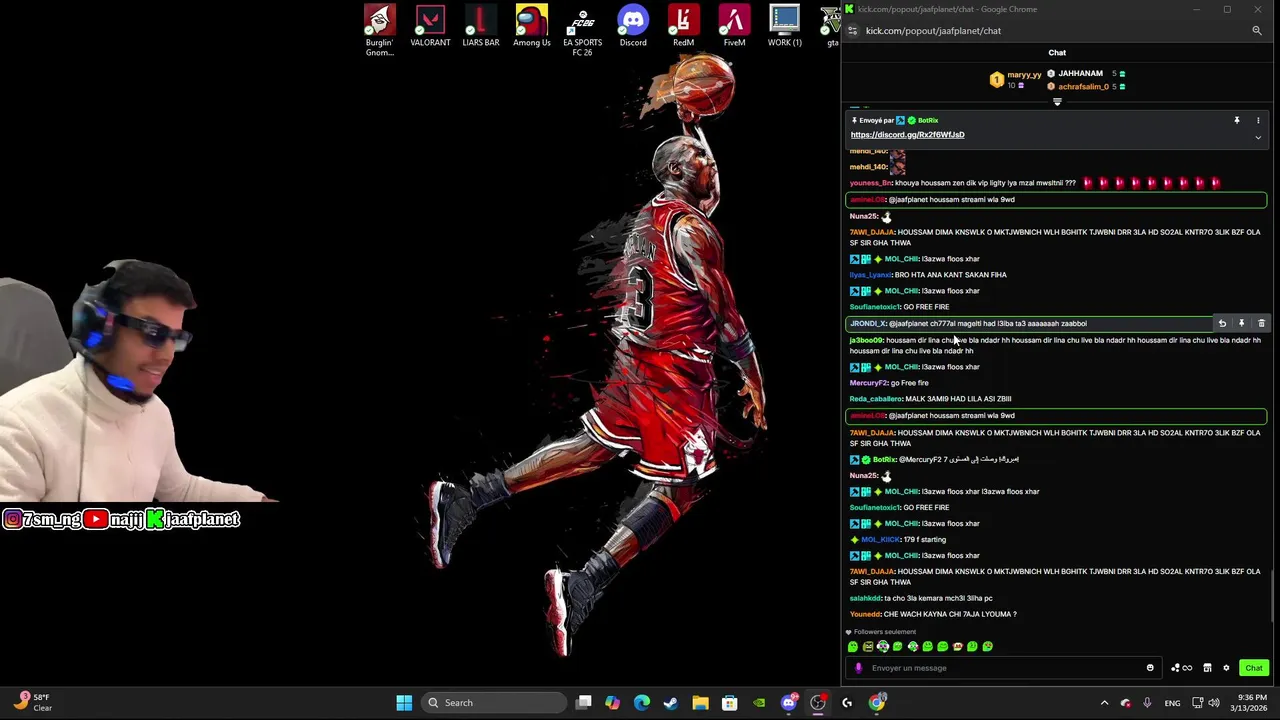Click username ilyas_Lyanxi in chat
Viewport: 1280px width, 720px height.
(870, 275)
